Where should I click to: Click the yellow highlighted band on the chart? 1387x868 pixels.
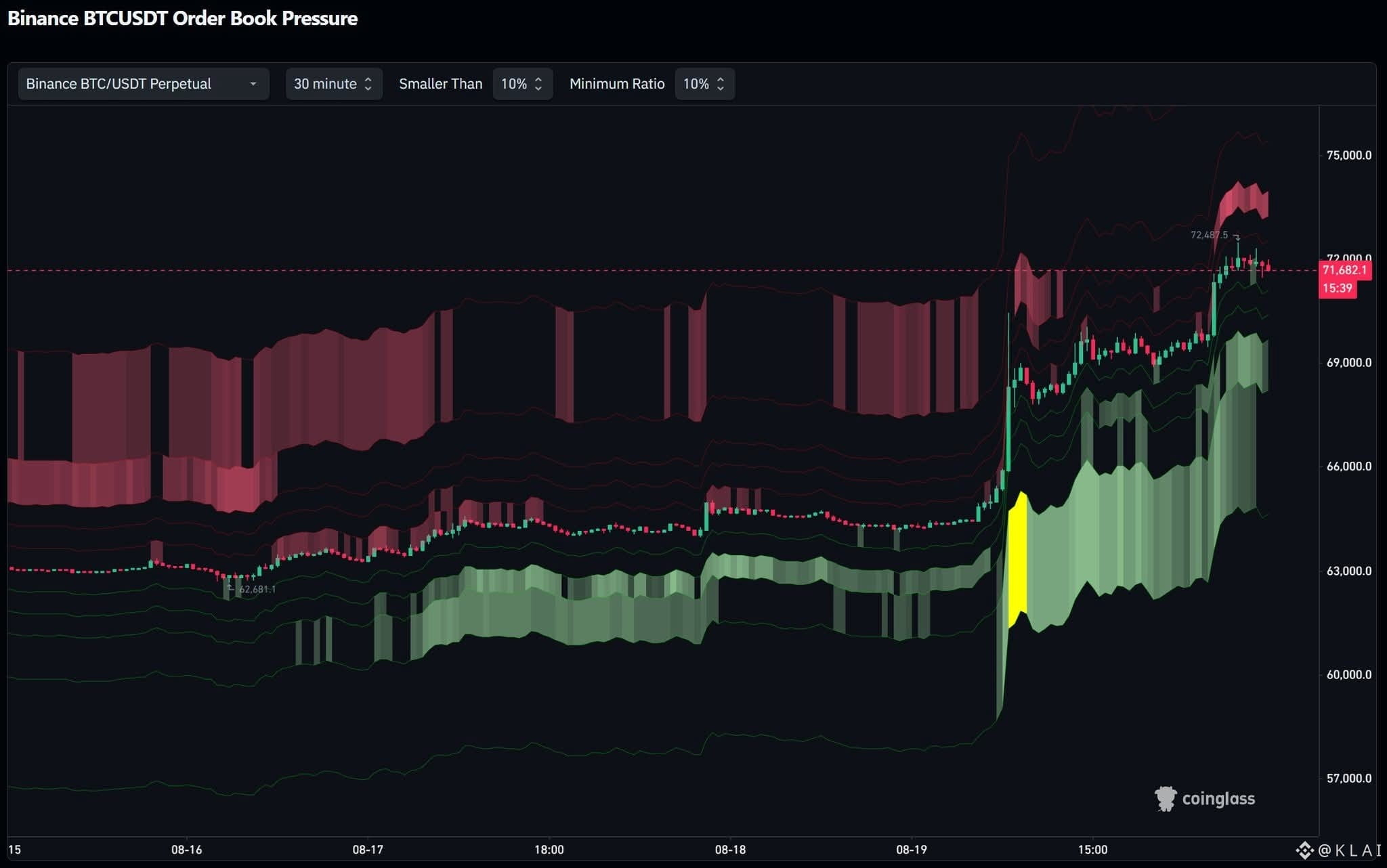click(x=1018, y=560)
